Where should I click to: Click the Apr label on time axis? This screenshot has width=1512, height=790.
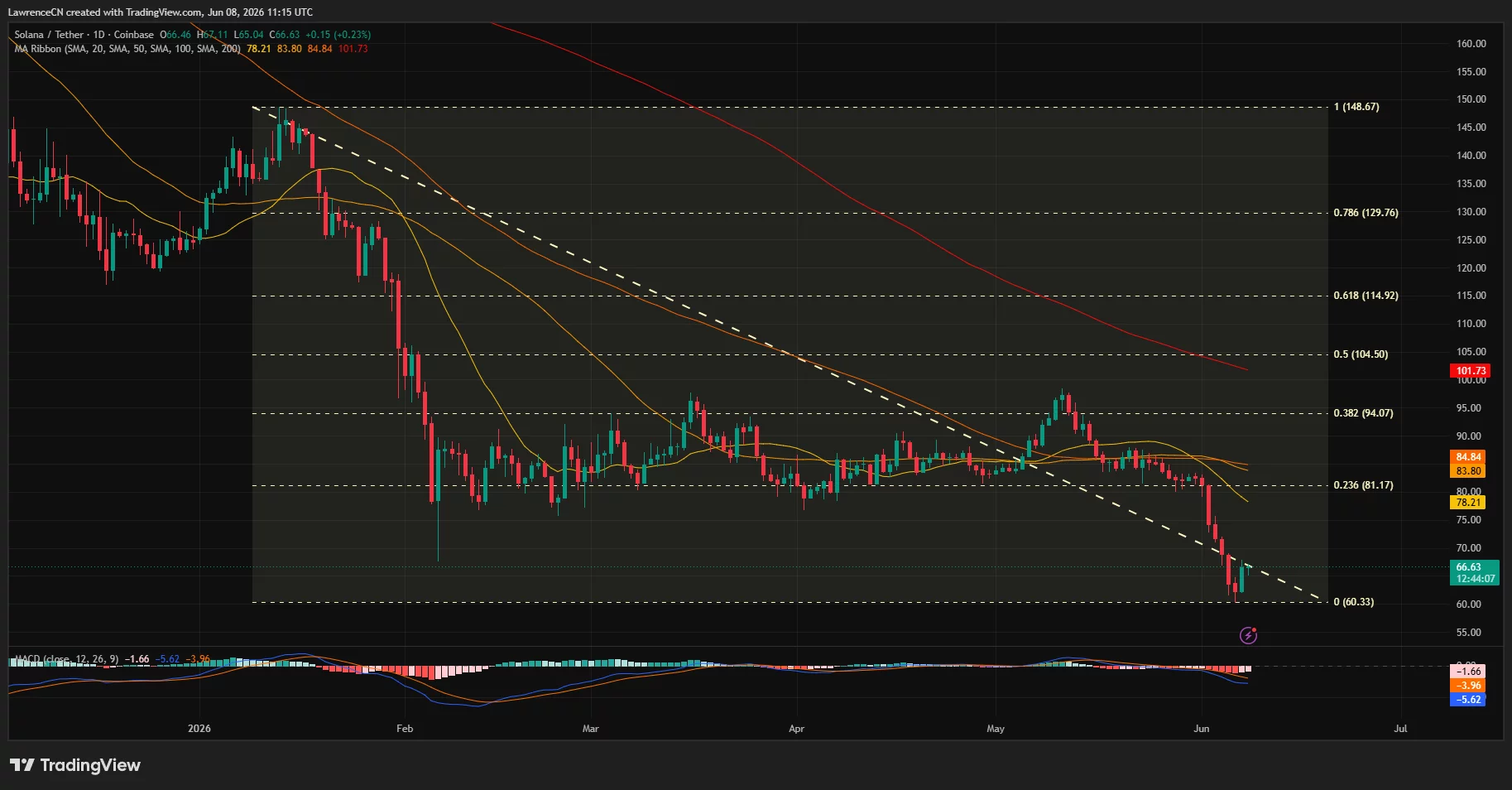(x=796, y=729)
